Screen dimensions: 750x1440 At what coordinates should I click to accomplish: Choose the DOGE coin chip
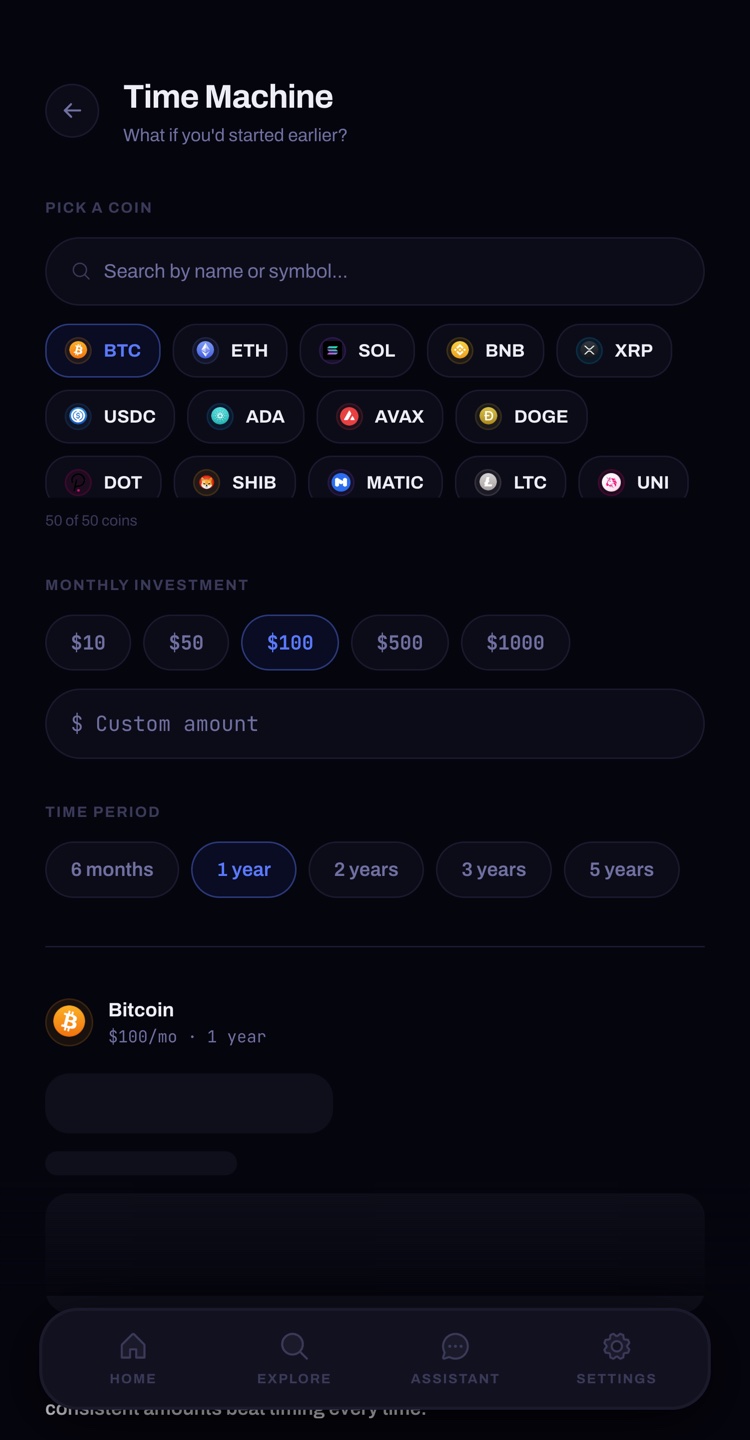(522, 416)
